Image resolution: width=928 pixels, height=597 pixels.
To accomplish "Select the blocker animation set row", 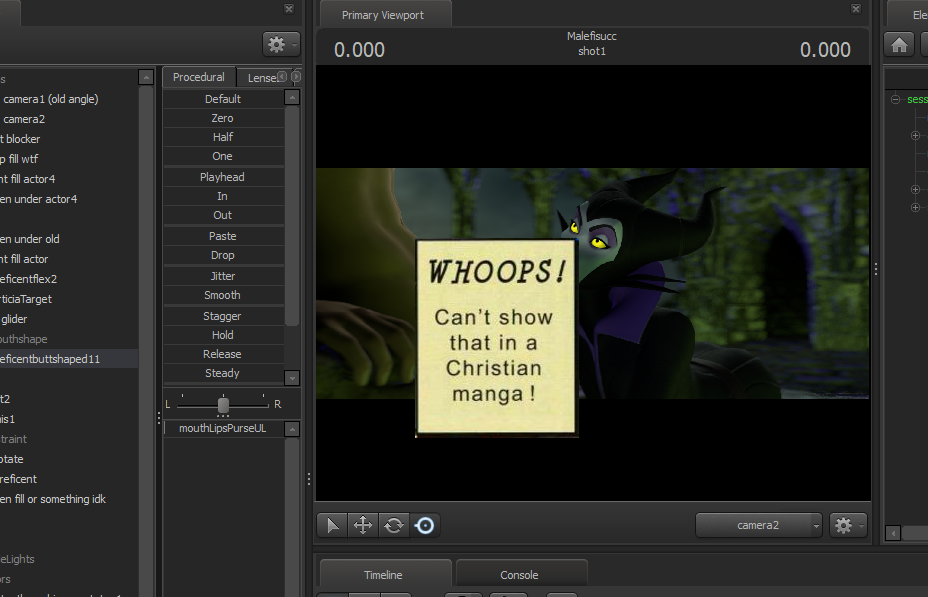I will (69, 139).
